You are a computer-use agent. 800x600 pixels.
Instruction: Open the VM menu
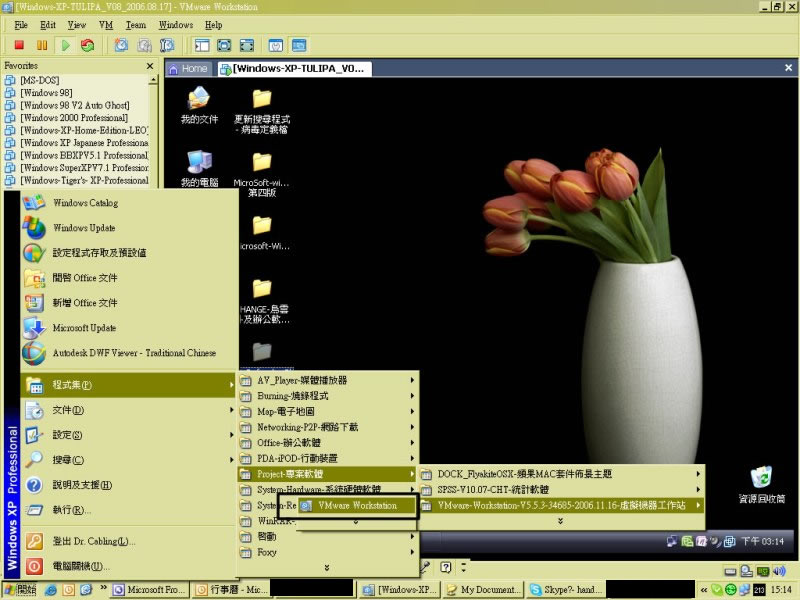106,24
